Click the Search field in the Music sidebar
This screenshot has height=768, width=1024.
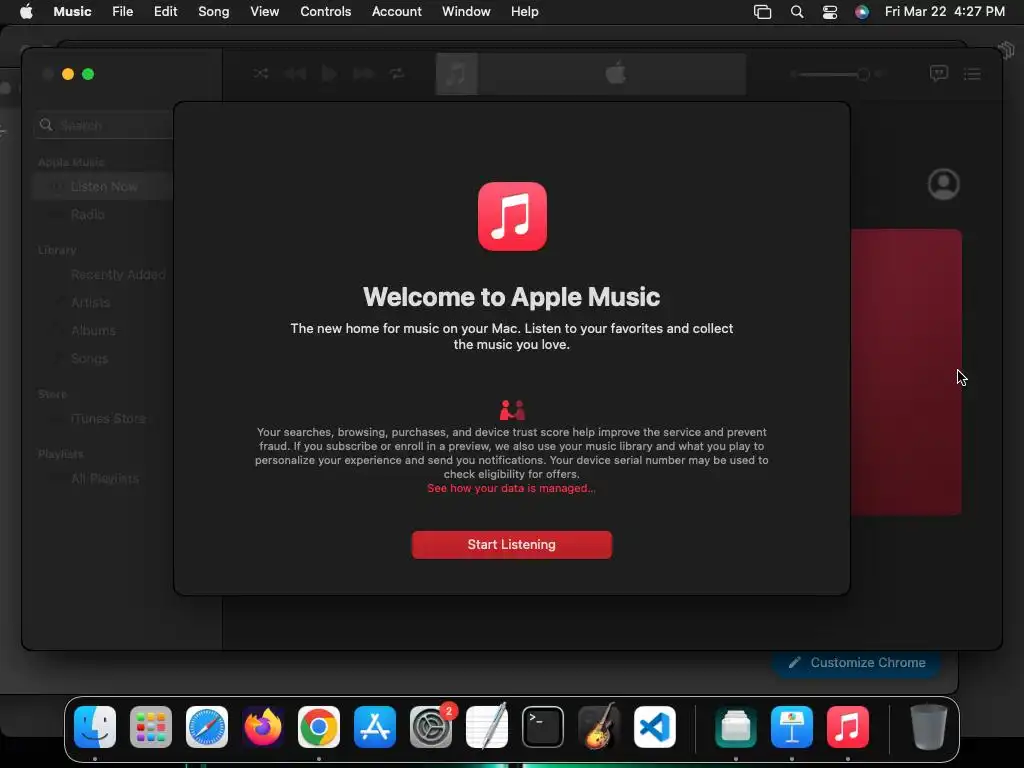(104, 125)
